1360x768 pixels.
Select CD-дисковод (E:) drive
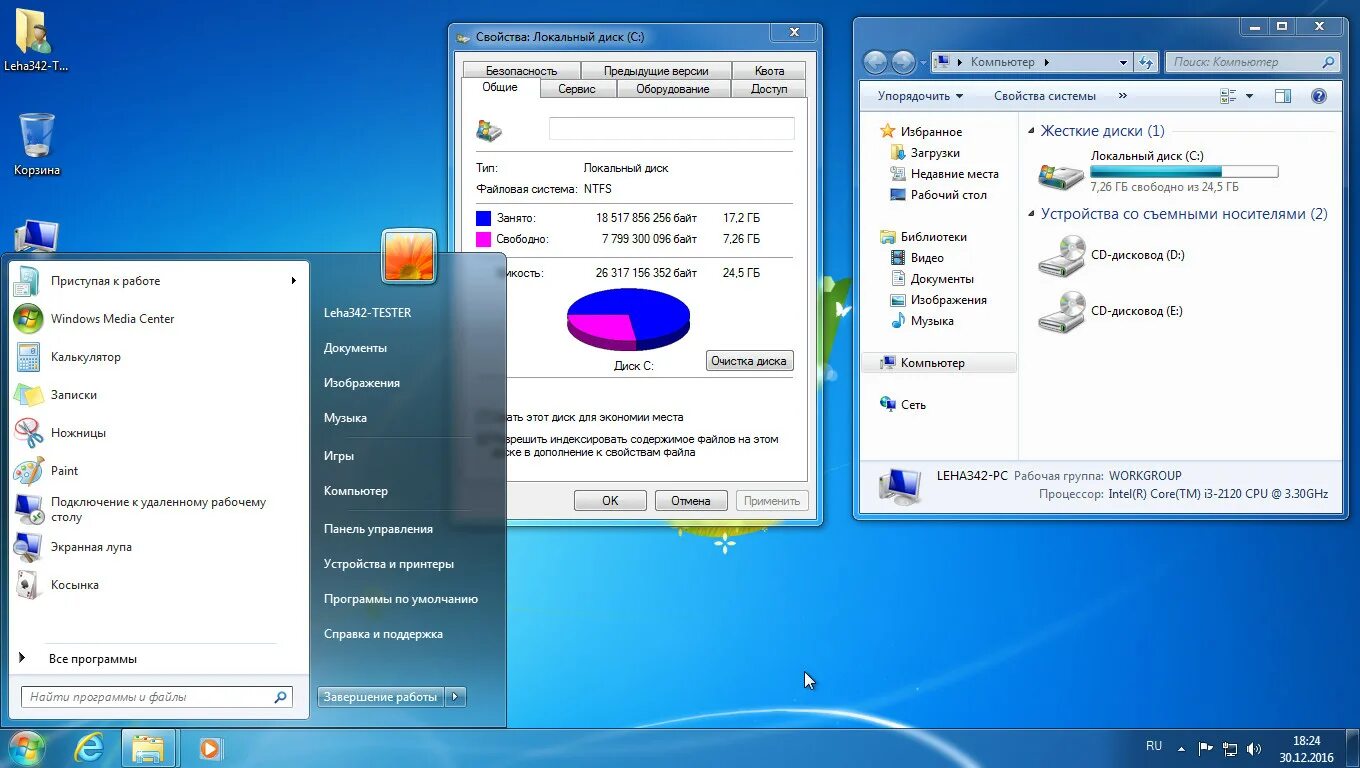click(x=1112, y=311)
